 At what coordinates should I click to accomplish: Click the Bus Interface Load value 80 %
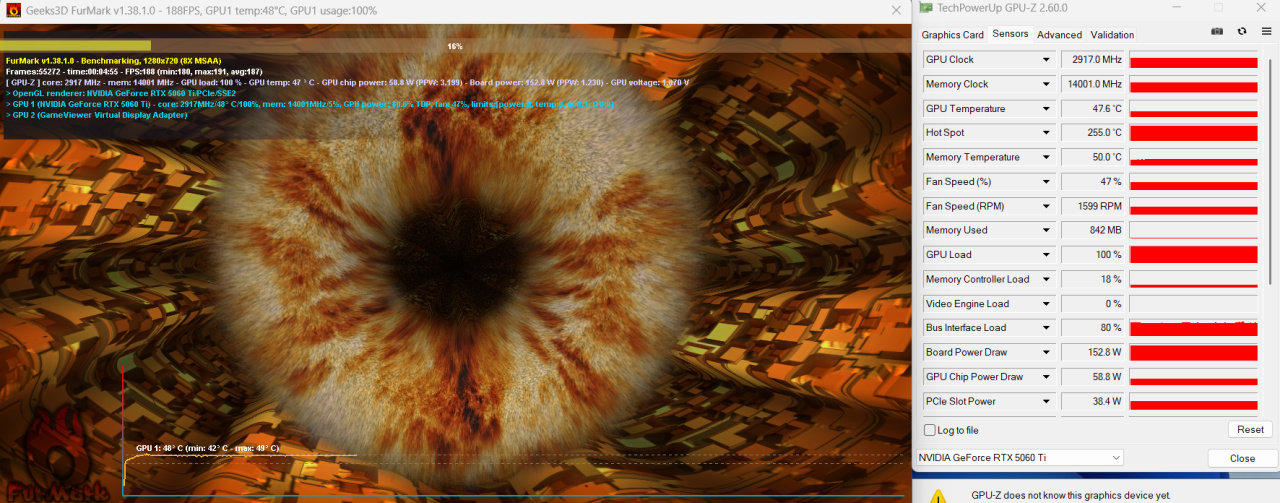point(1092,328)
